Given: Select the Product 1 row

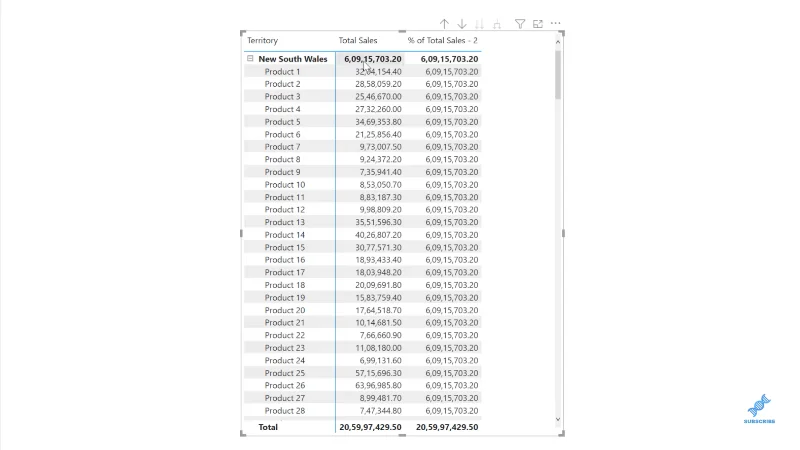Looking at the screenshot, I should tap(362, 71).
